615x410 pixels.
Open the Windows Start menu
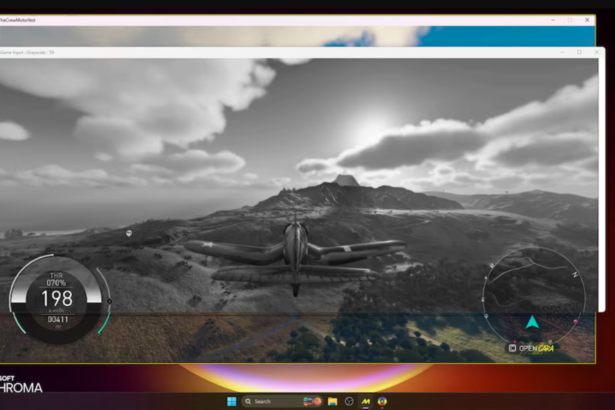point(232,401)
